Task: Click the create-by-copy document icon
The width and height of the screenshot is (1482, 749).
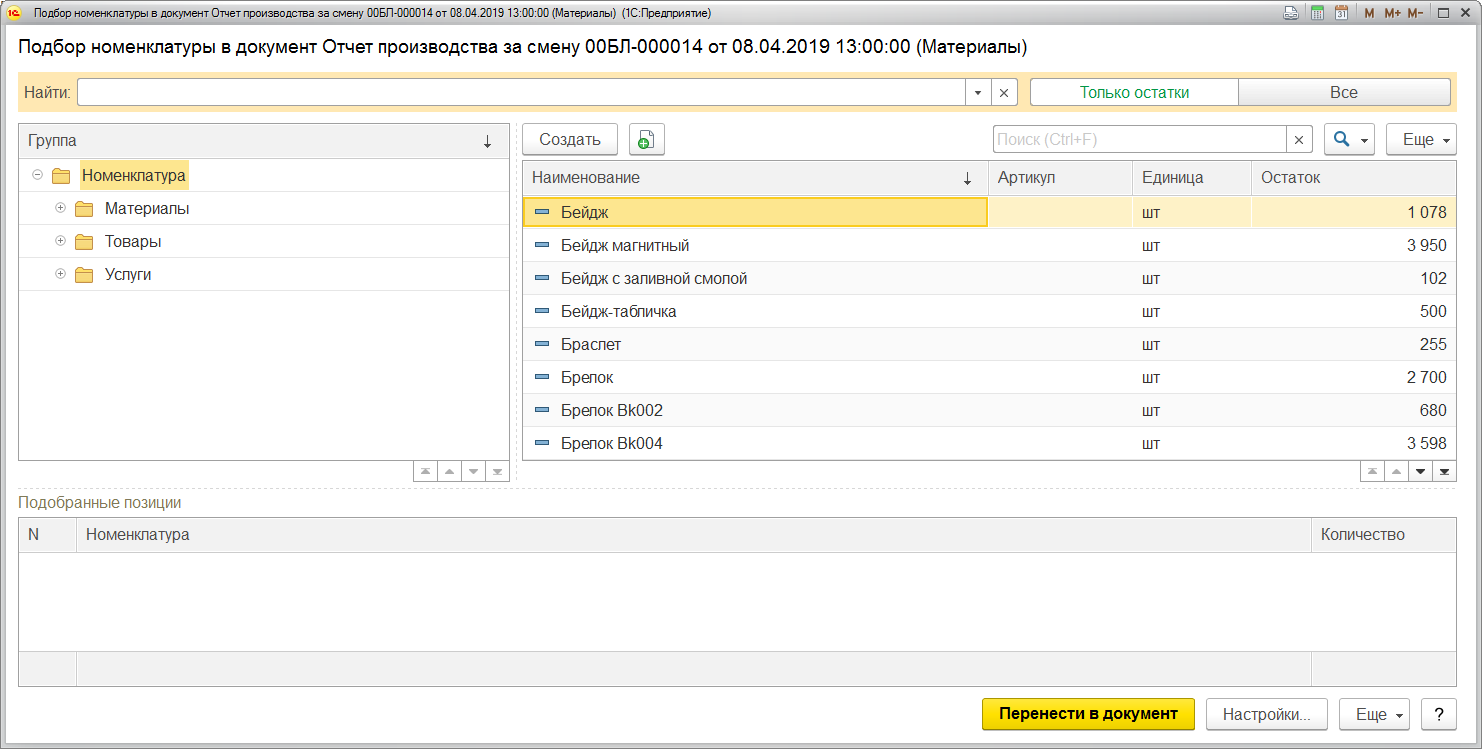Action: [x=646, y=140]
